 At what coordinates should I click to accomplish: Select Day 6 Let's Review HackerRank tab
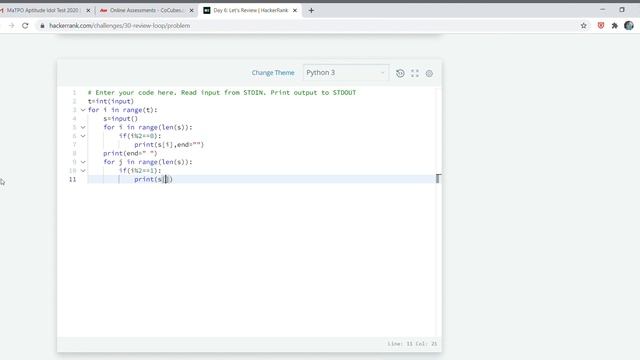(x=250, y=10)
